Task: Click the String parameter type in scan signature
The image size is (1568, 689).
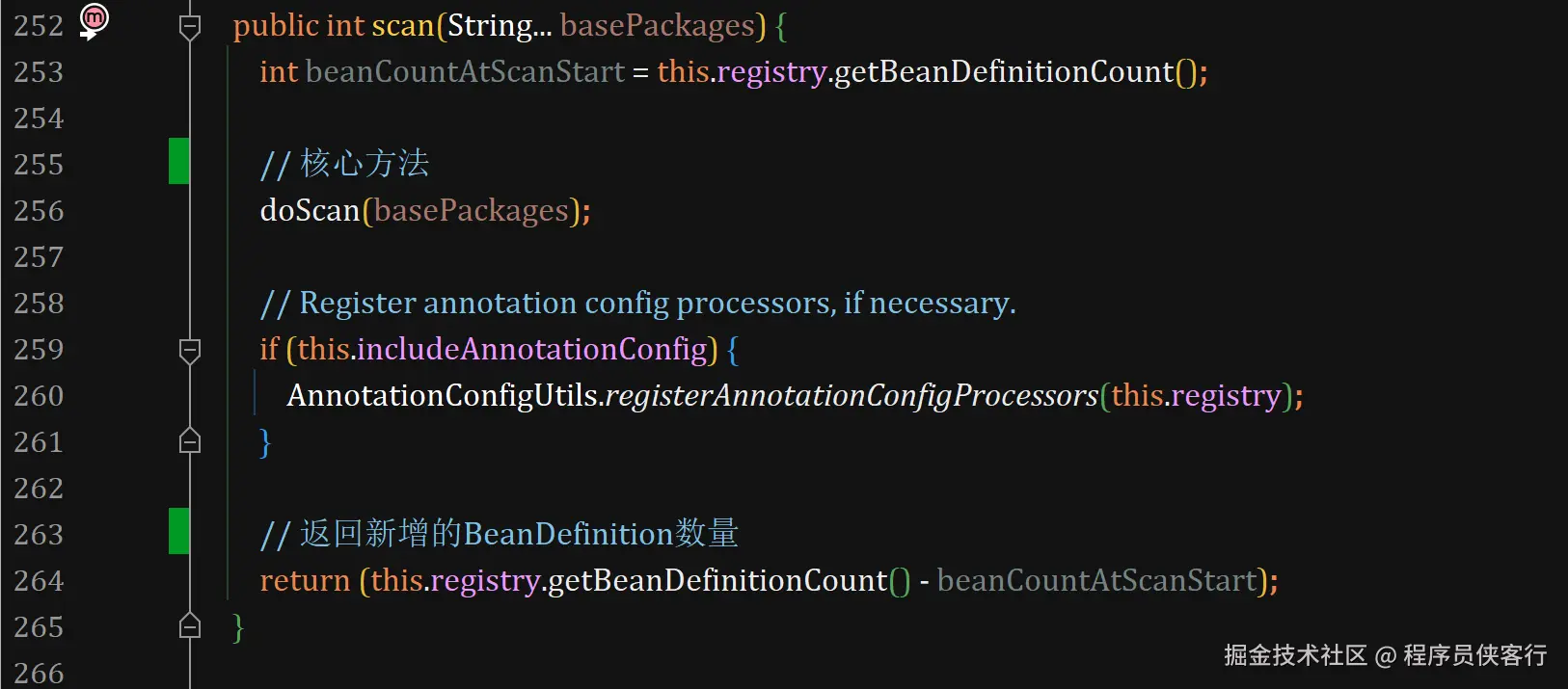Action: pos(491,26)
